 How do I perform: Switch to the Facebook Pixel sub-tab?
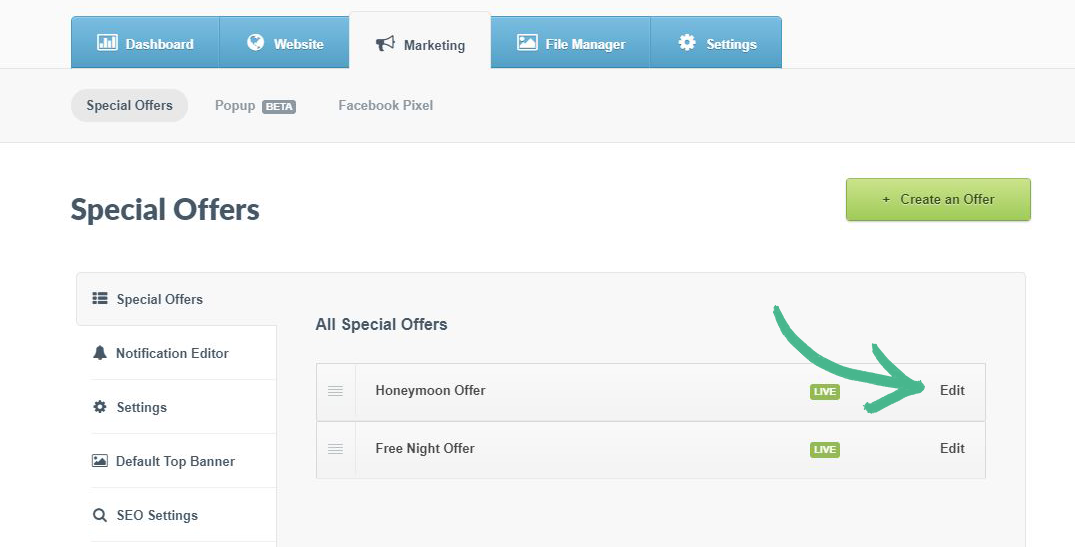tap(385, 105)
